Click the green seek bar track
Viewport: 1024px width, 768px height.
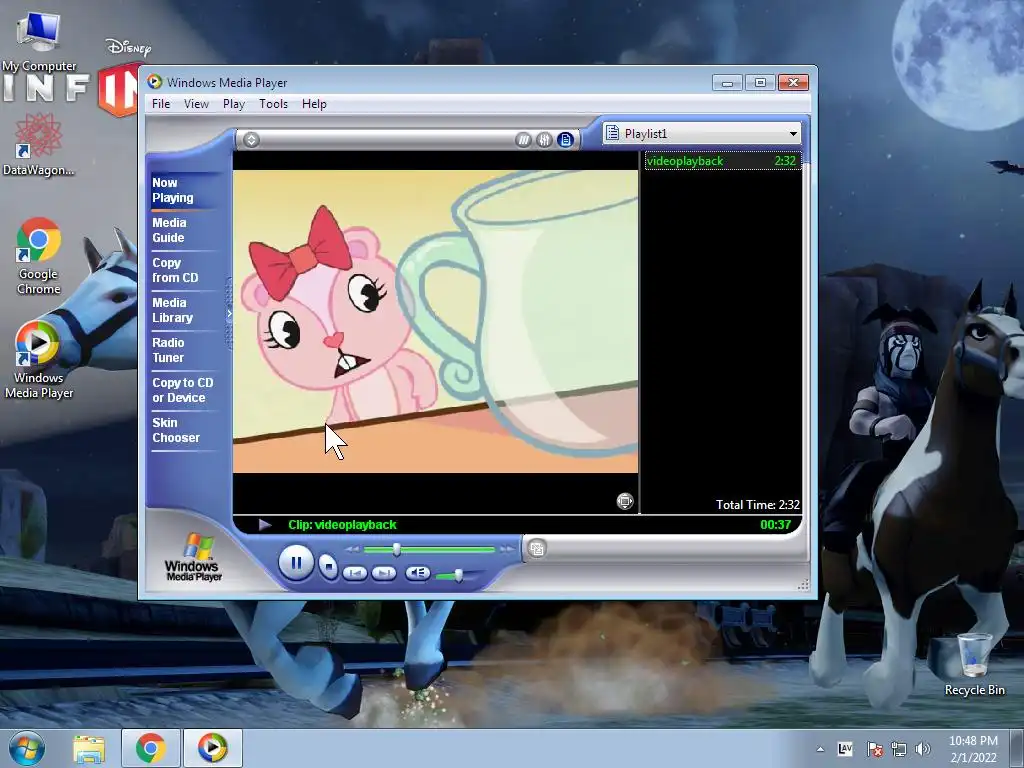(x=429, y=549)
